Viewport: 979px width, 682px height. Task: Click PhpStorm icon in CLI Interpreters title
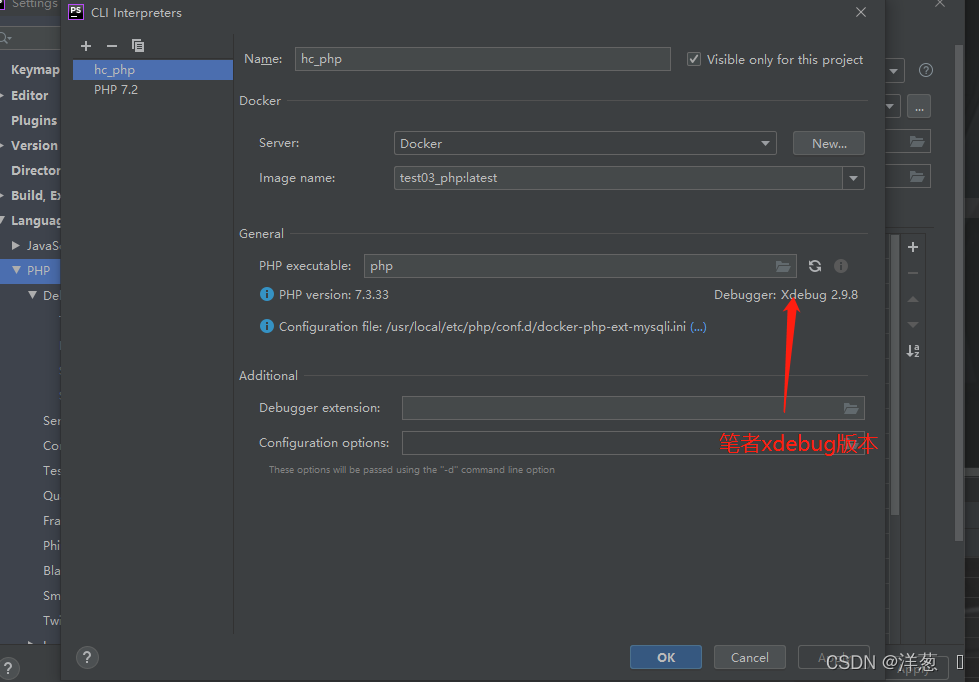(76, 12)
